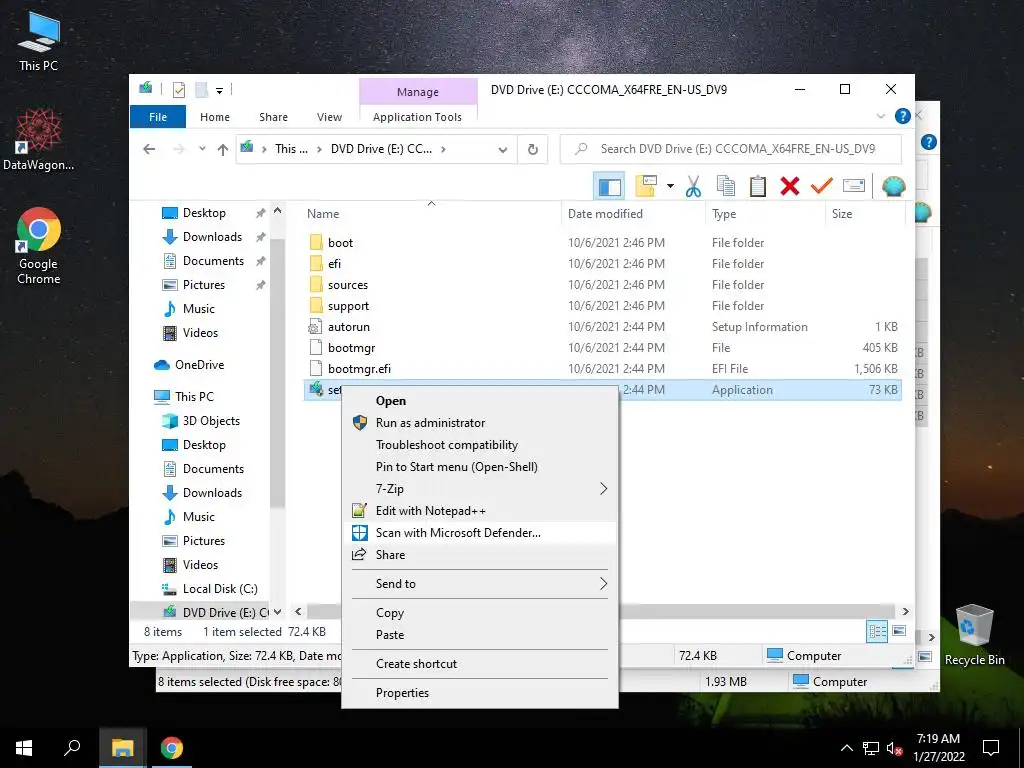Image resolution: width=1024 pixels, height=768 pixels.
Task: Select the bootmgr.efi file
Action: click(x=359, y=368)
